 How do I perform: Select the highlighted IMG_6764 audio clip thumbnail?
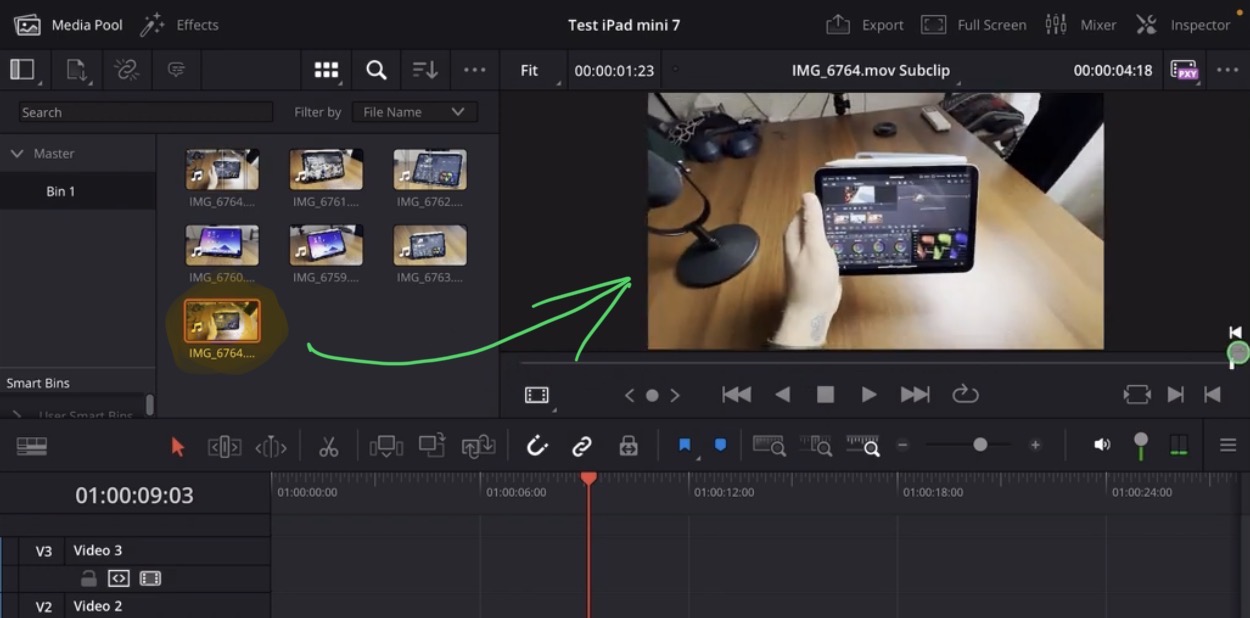(221, 322)
